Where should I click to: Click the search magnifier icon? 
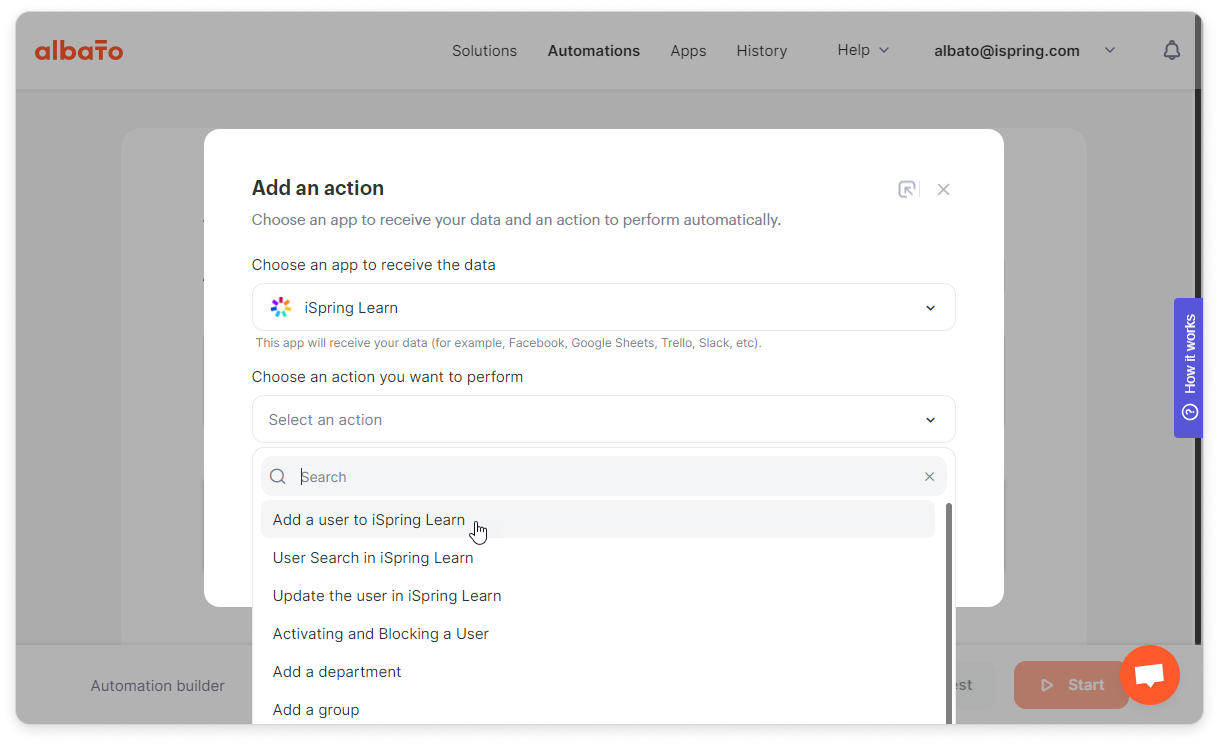click(278, 477)
